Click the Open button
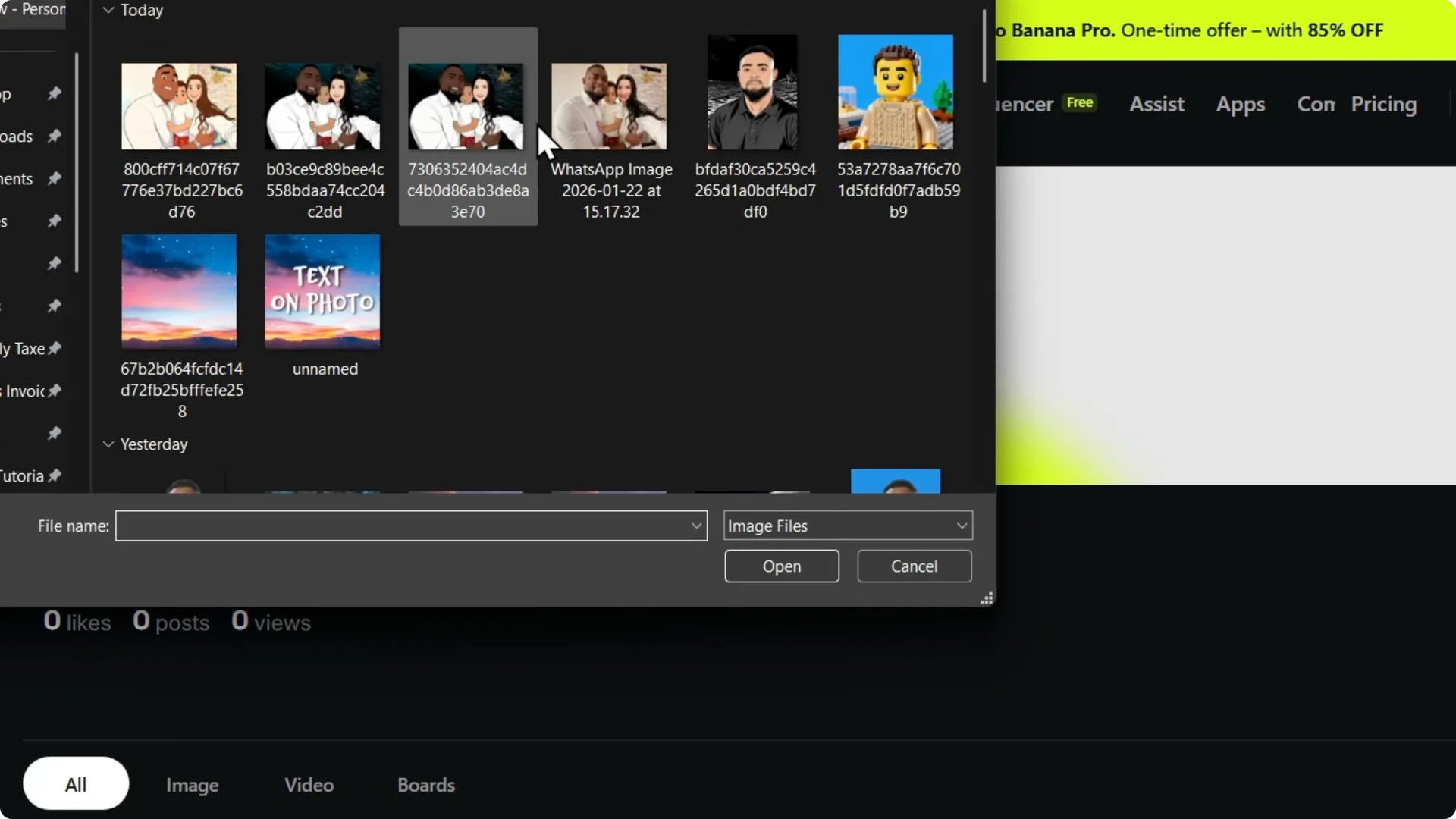This screenshot has height=819, width=1456. (782, 566)
